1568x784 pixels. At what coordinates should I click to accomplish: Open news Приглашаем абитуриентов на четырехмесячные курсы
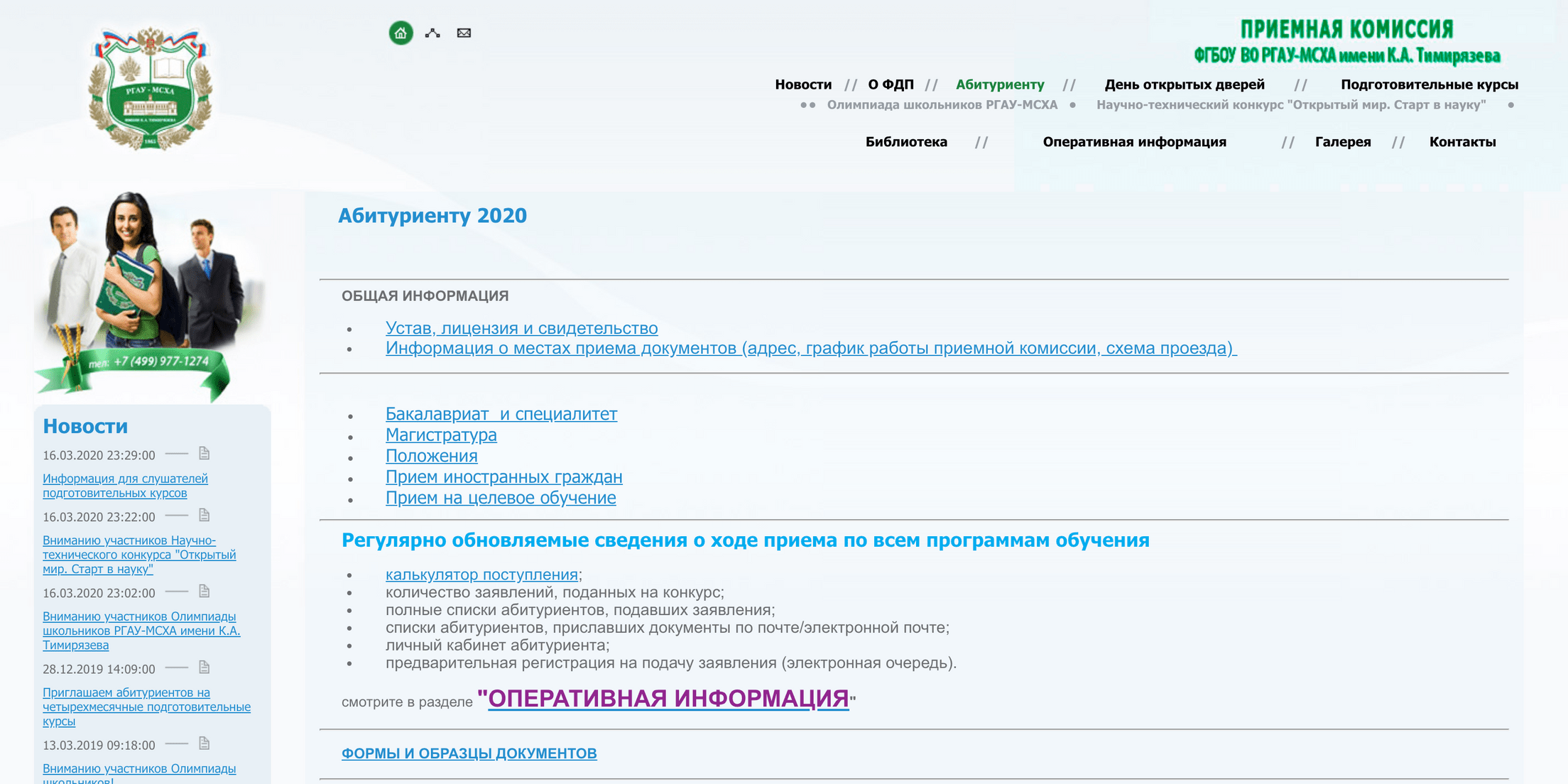(146, 707)
